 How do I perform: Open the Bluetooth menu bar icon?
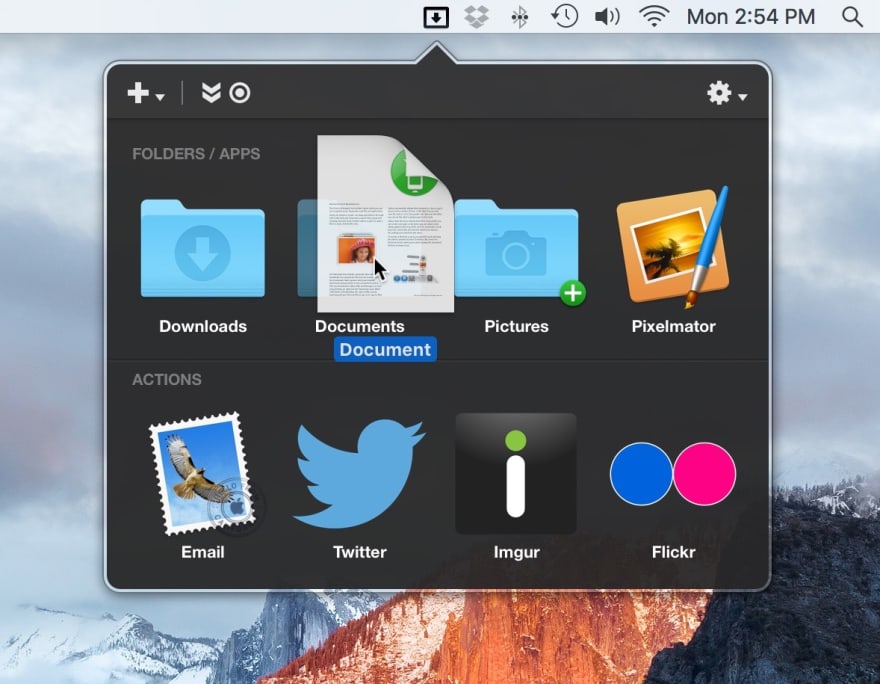520,17
